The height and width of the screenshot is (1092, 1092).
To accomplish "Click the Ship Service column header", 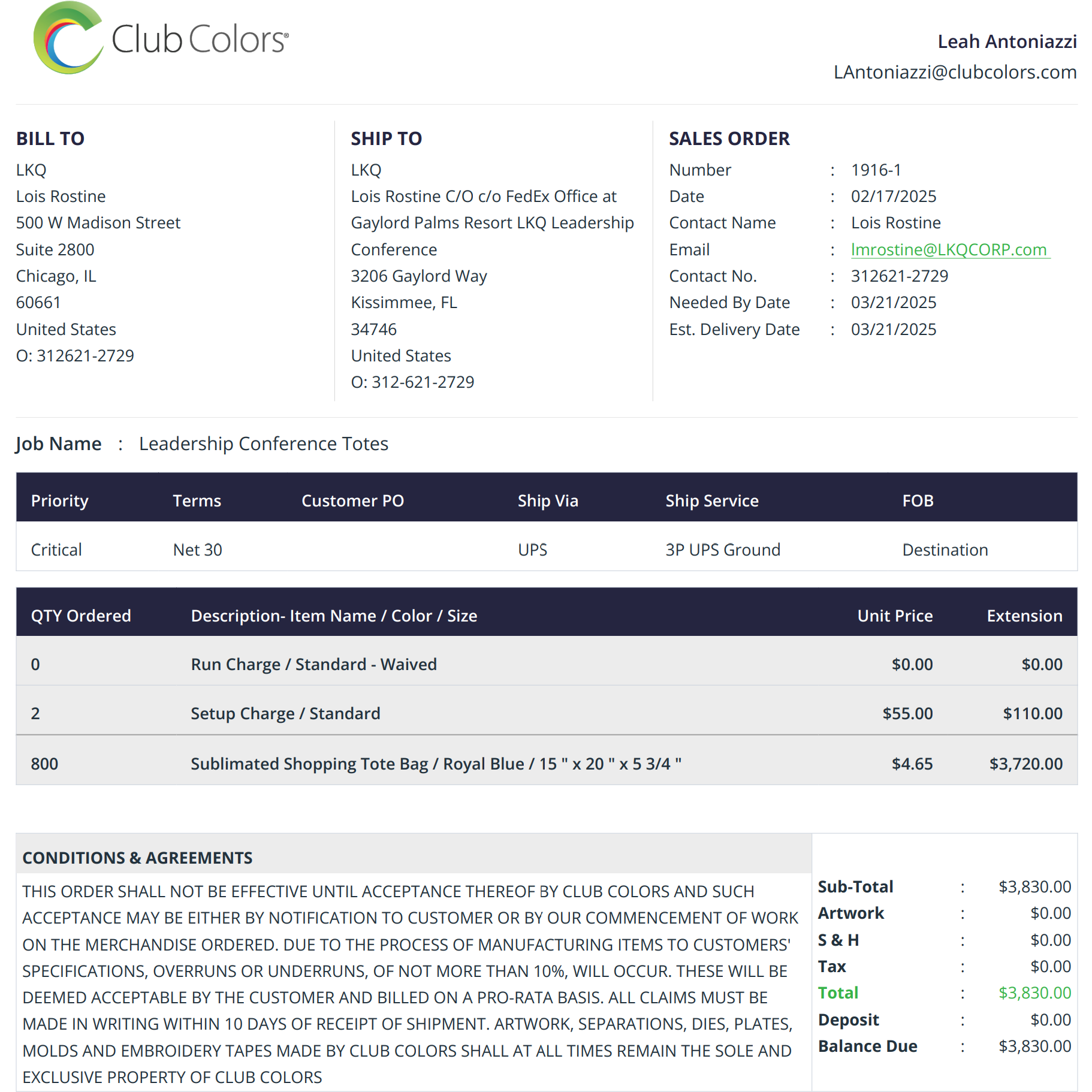I will (712, 500).
